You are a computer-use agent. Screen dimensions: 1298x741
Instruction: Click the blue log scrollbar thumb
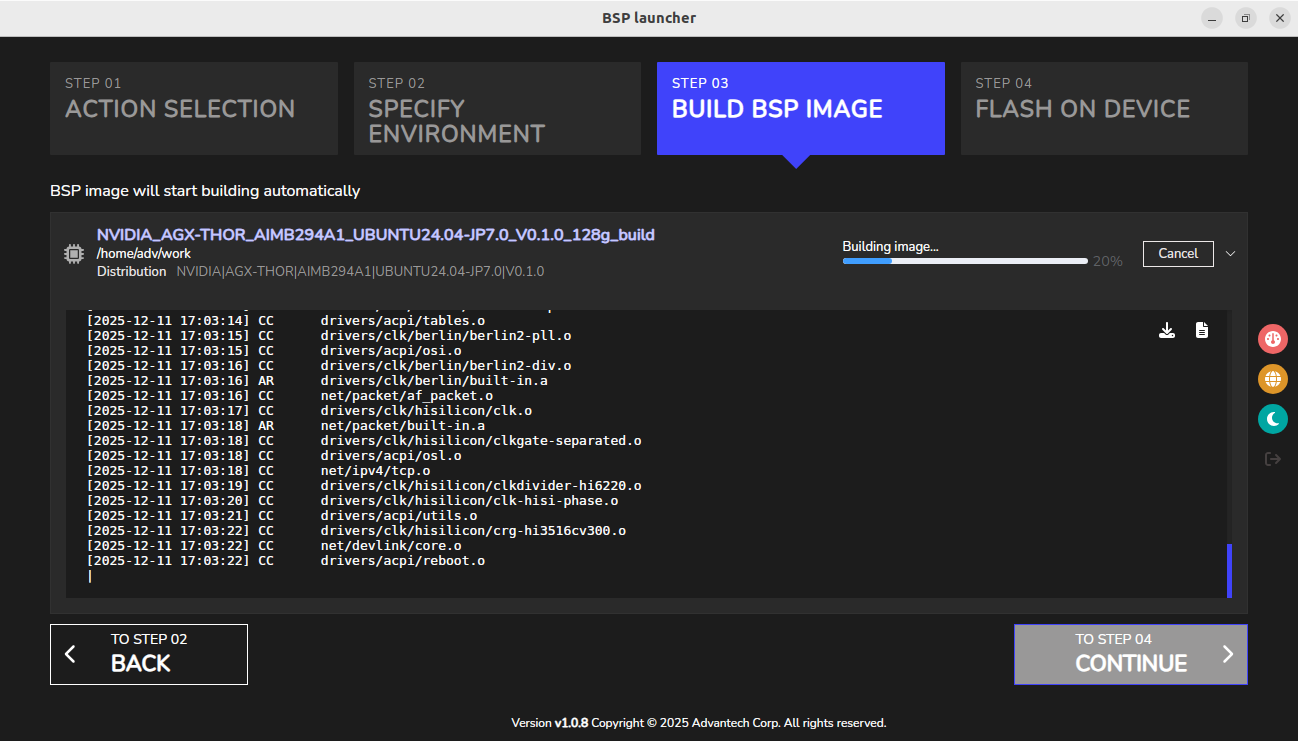1229,571
